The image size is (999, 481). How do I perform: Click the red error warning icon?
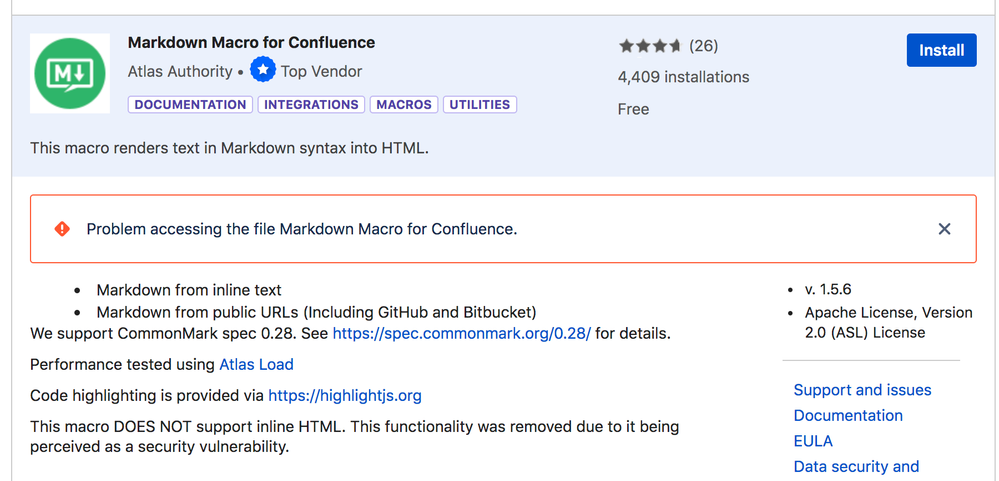point(62,229)
